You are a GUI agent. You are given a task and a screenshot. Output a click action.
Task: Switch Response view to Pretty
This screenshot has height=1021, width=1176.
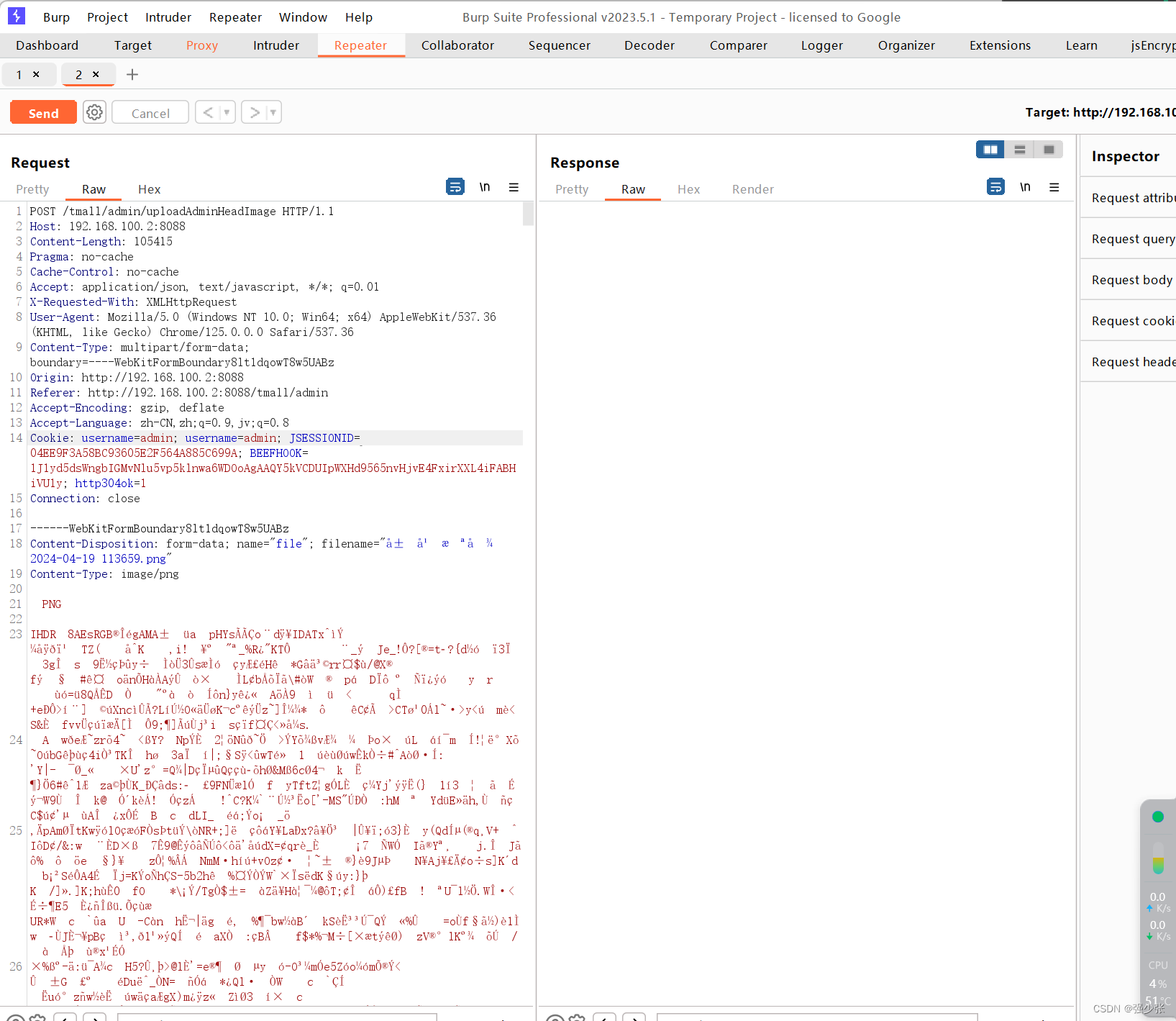pos(572,189)
